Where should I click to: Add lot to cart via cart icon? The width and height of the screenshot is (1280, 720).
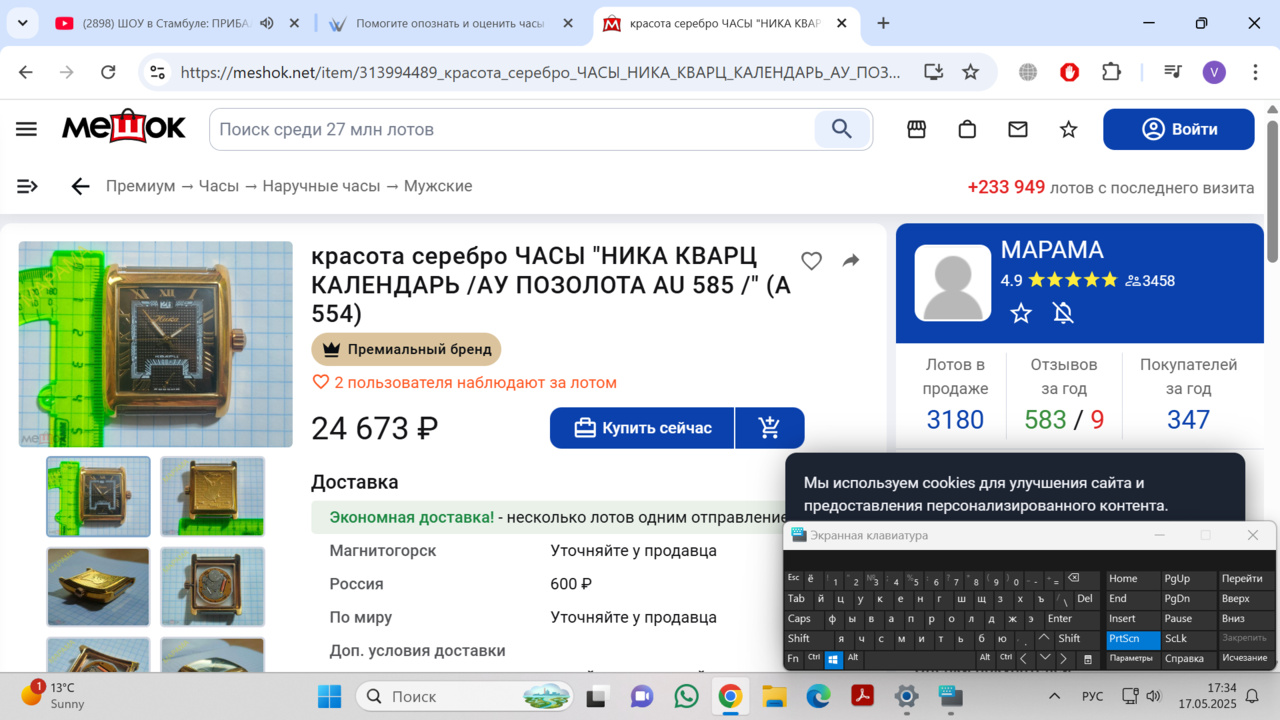tap(769, 428)
